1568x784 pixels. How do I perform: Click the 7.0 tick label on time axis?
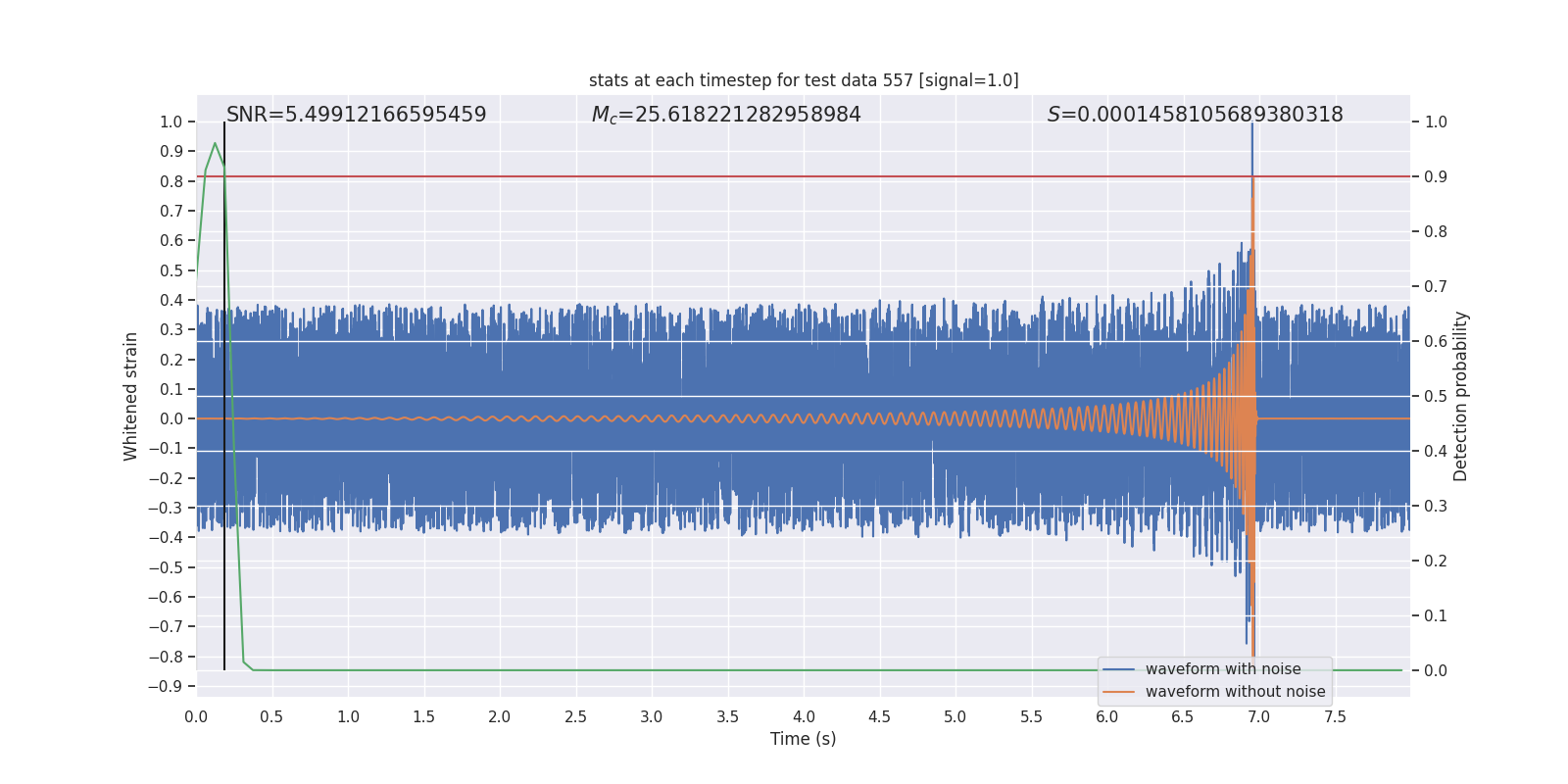click(1258, 716)
